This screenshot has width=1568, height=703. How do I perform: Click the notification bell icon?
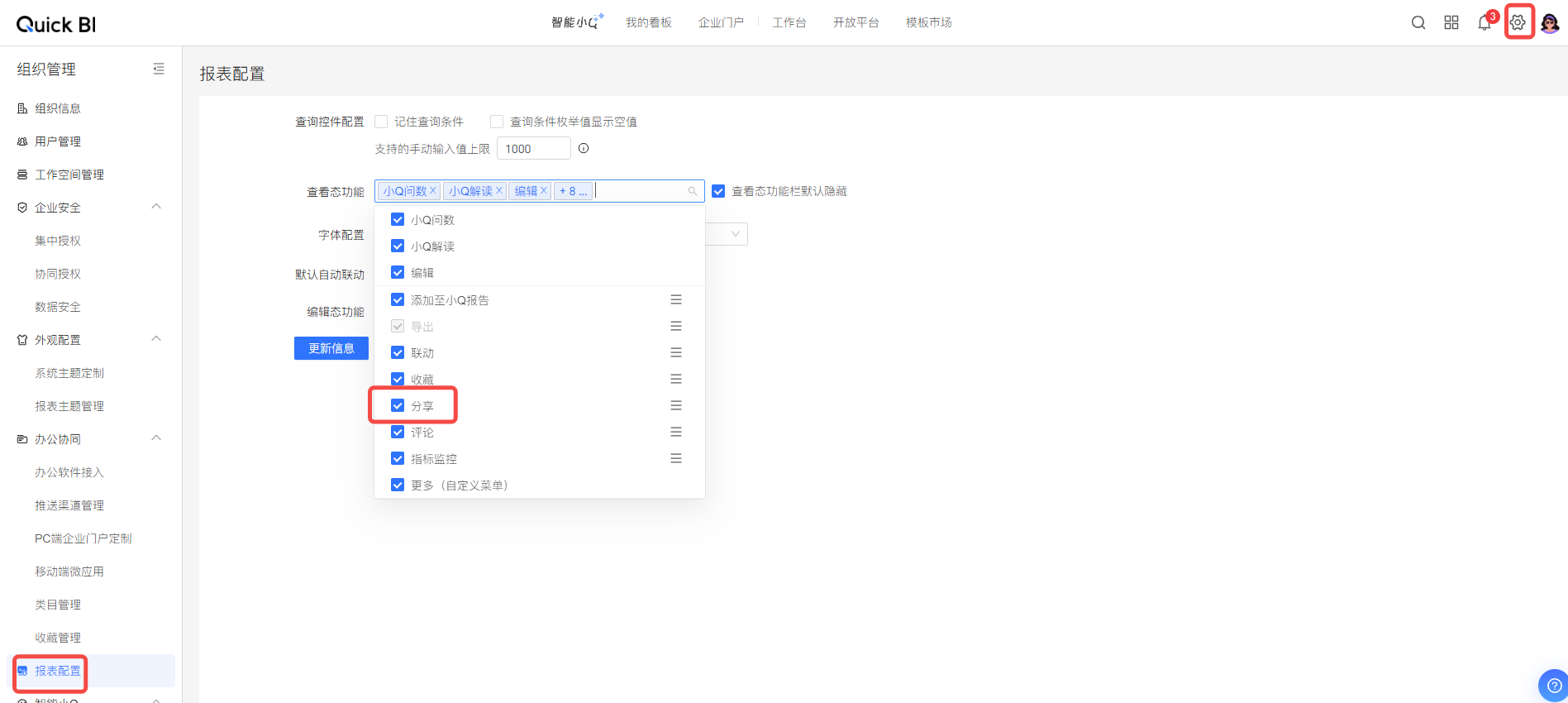(1485, 23)
